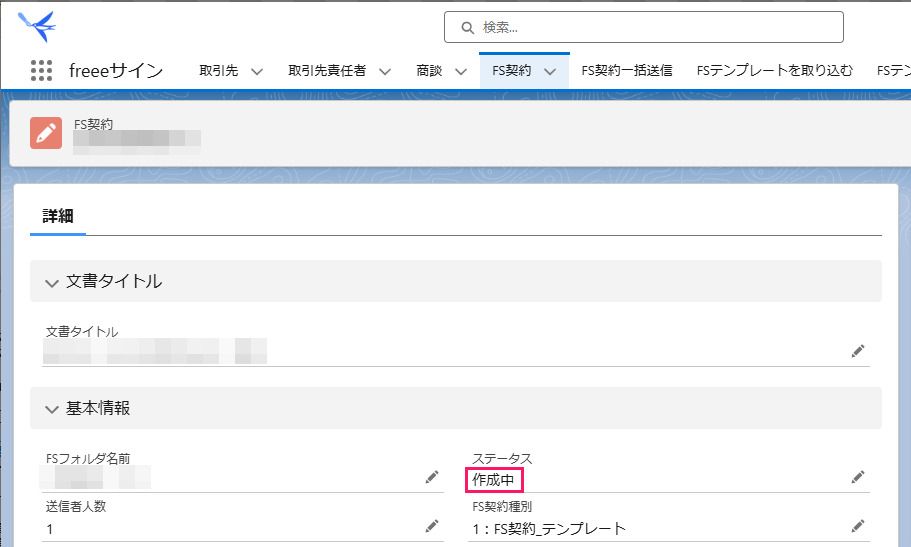Viewport: 911px width, 547px height.
Task: Edit the FSフォルダ名前 field pencil
Action: point(432,477)
